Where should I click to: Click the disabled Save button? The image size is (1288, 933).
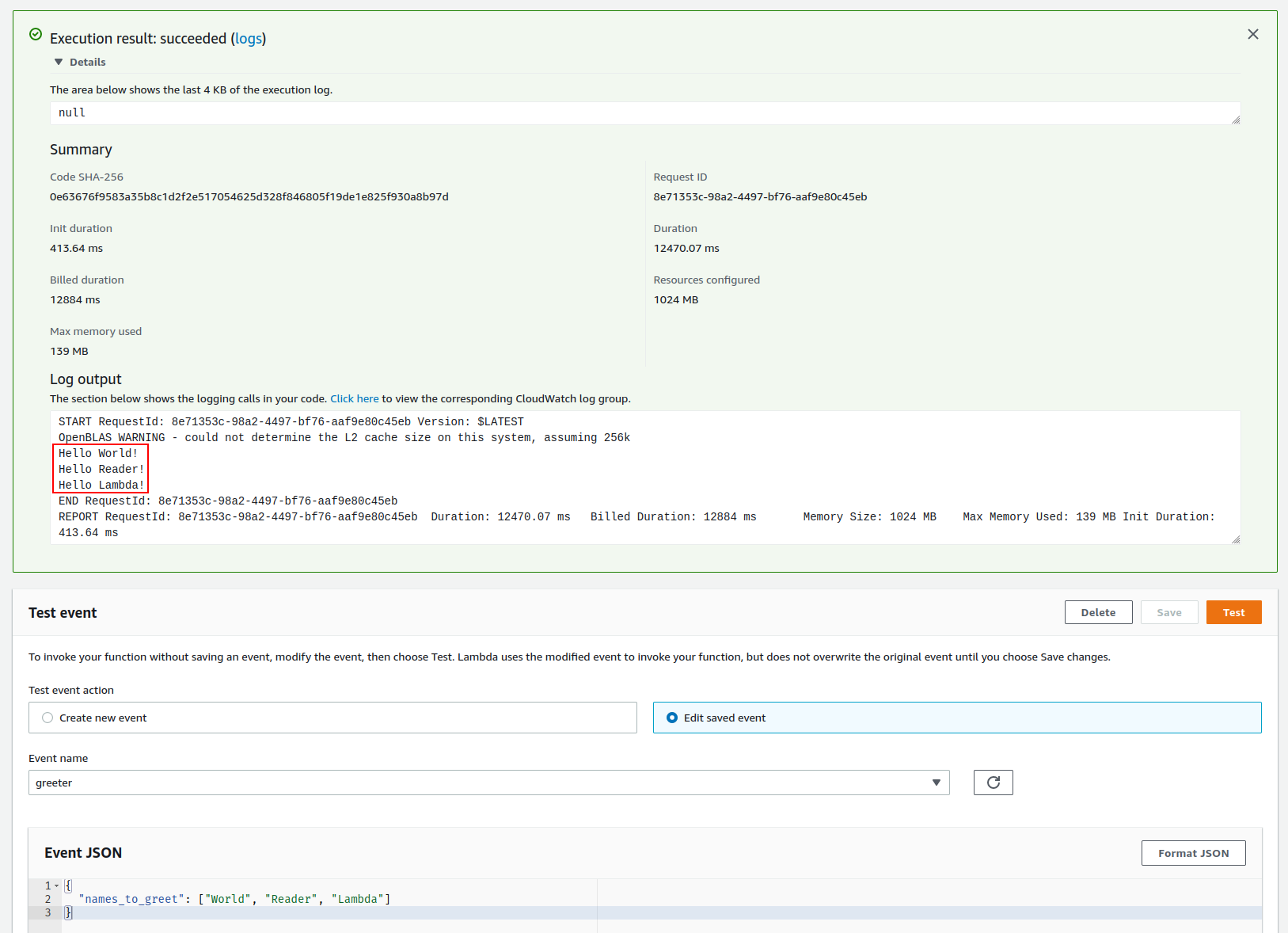click(x=1168, y=612)
